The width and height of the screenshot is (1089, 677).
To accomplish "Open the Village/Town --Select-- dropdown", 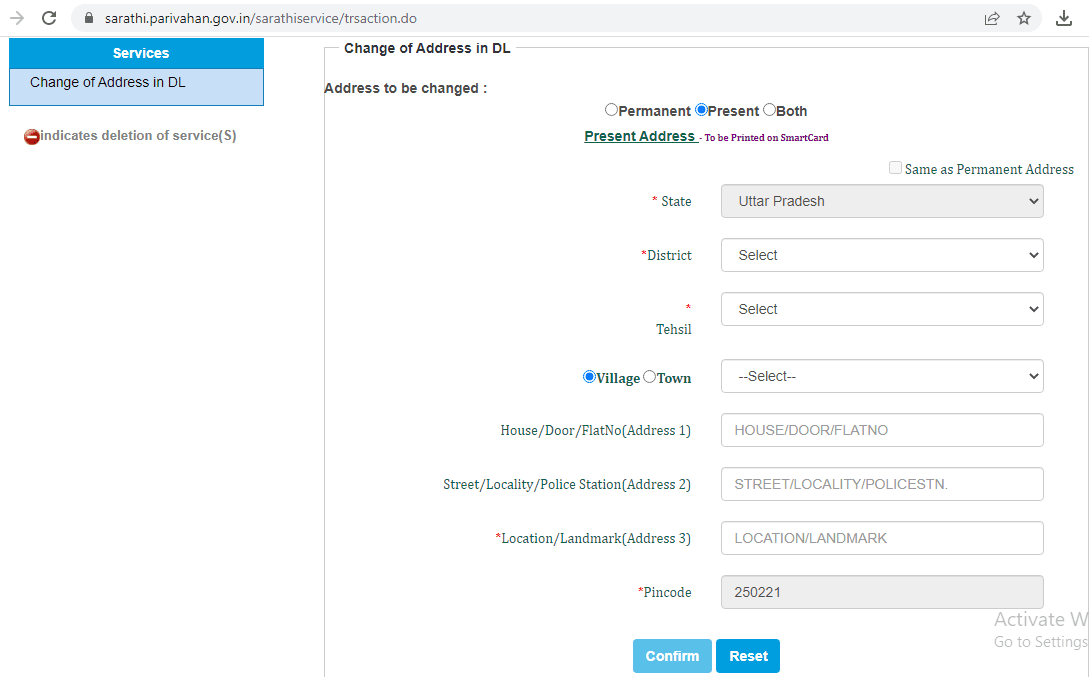I will click(x=882, y=376).
